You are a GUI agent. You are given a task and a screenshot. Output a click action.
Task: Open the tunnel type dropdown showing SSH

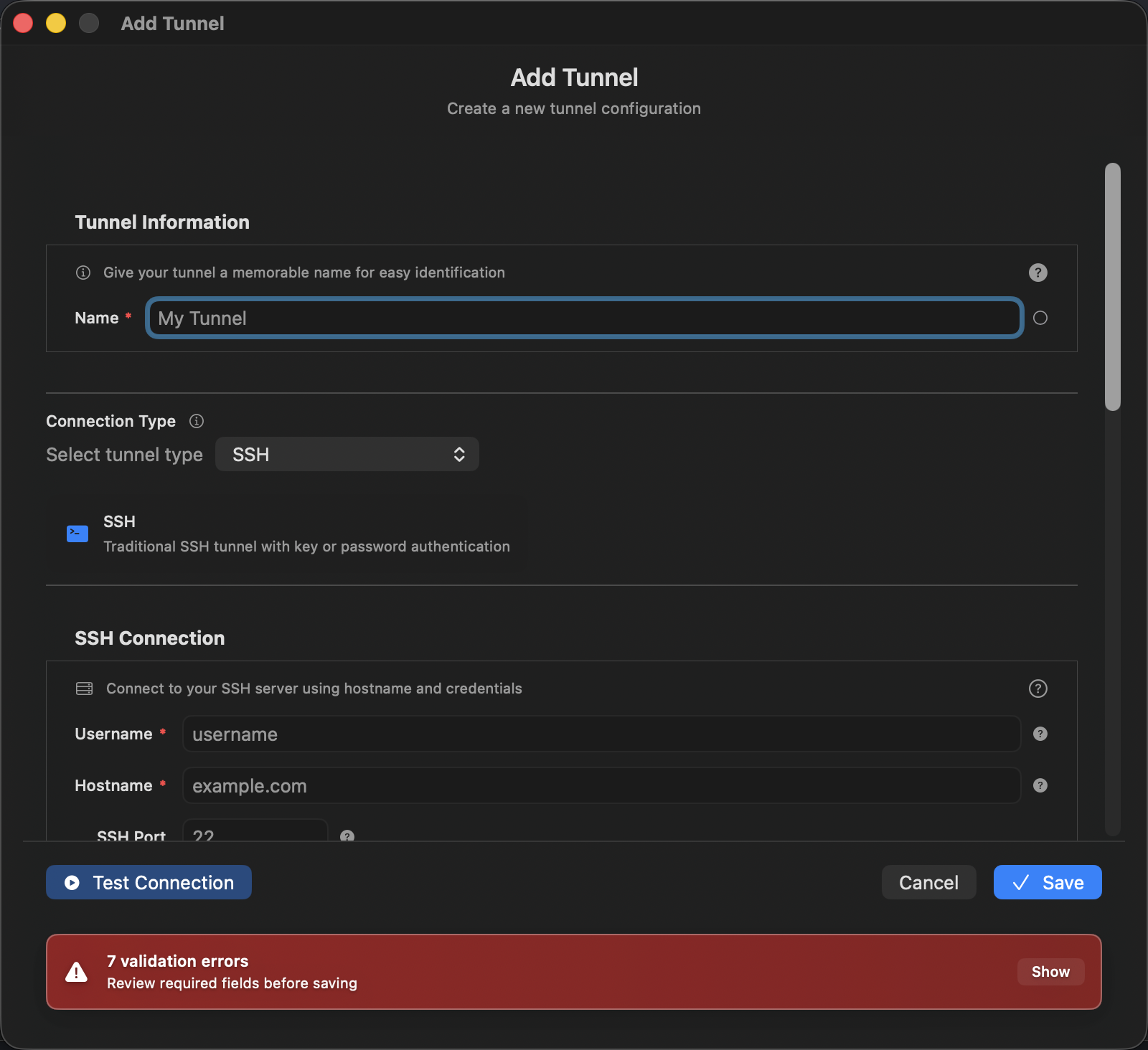347,454
